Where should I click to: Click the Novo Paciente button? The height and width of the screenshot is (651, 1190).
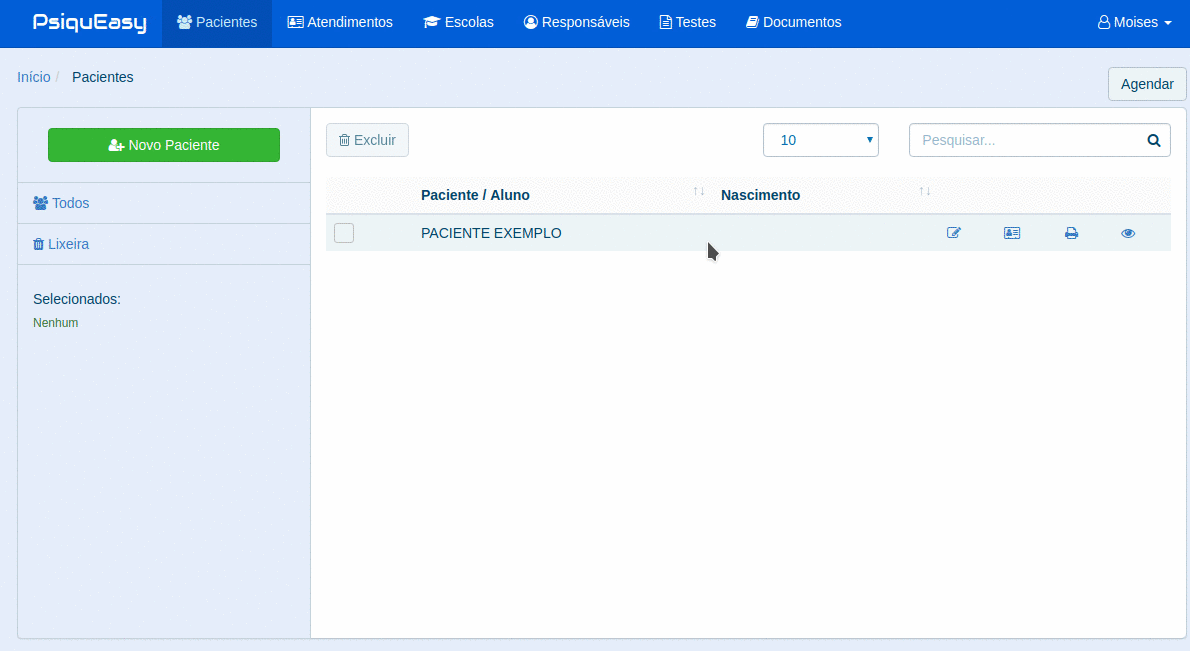click(164, 145)
